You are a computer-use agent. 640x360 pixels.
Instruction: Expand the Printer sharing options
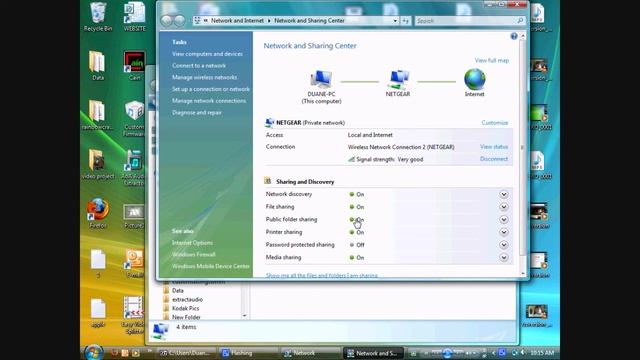click(504, 232)
